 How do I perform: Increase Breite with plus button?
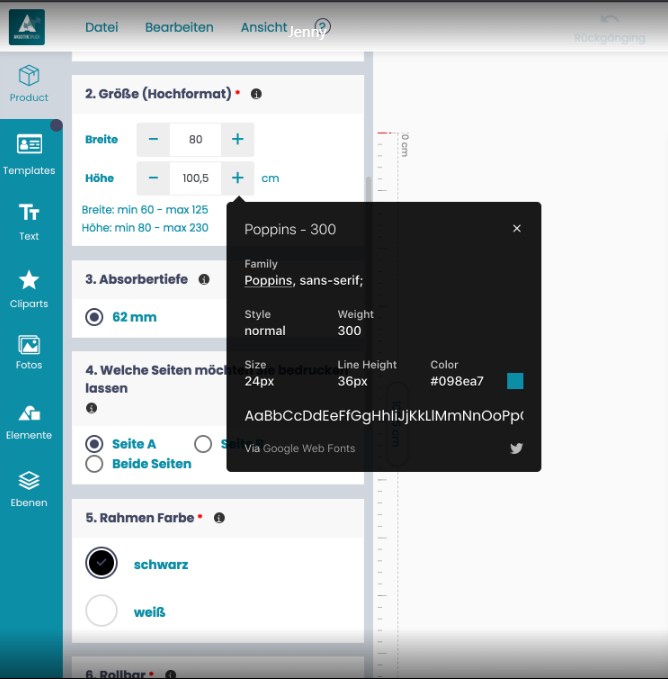(238, 139)
